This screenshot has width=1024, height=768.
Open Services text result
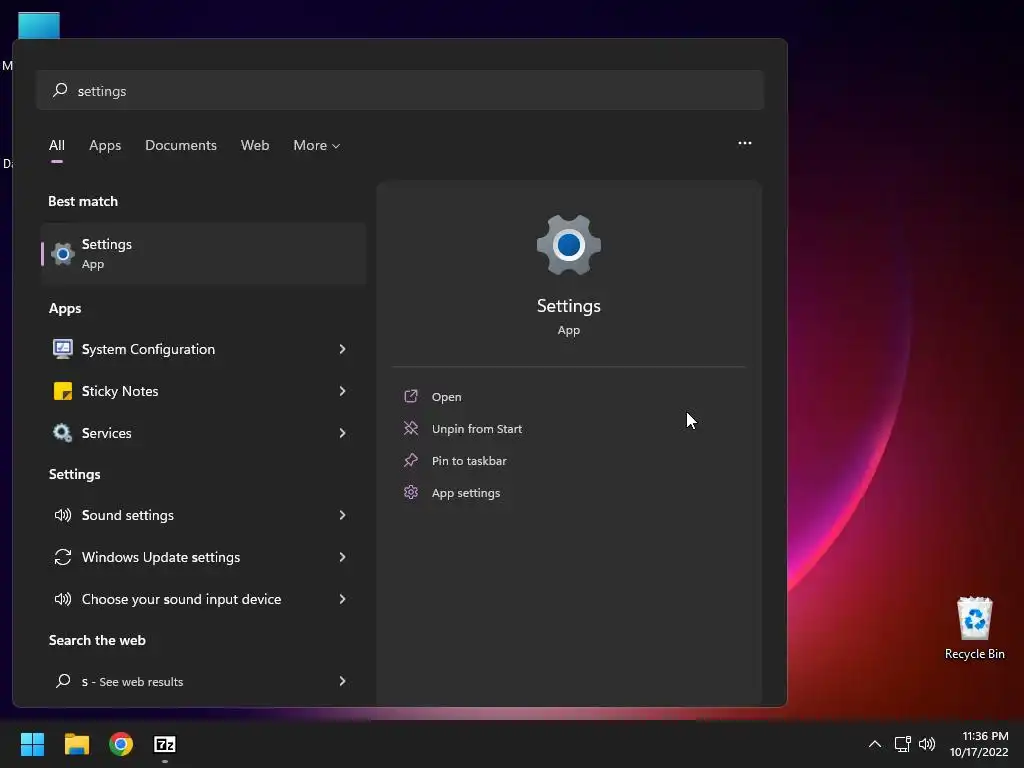(x=106, y=432)
